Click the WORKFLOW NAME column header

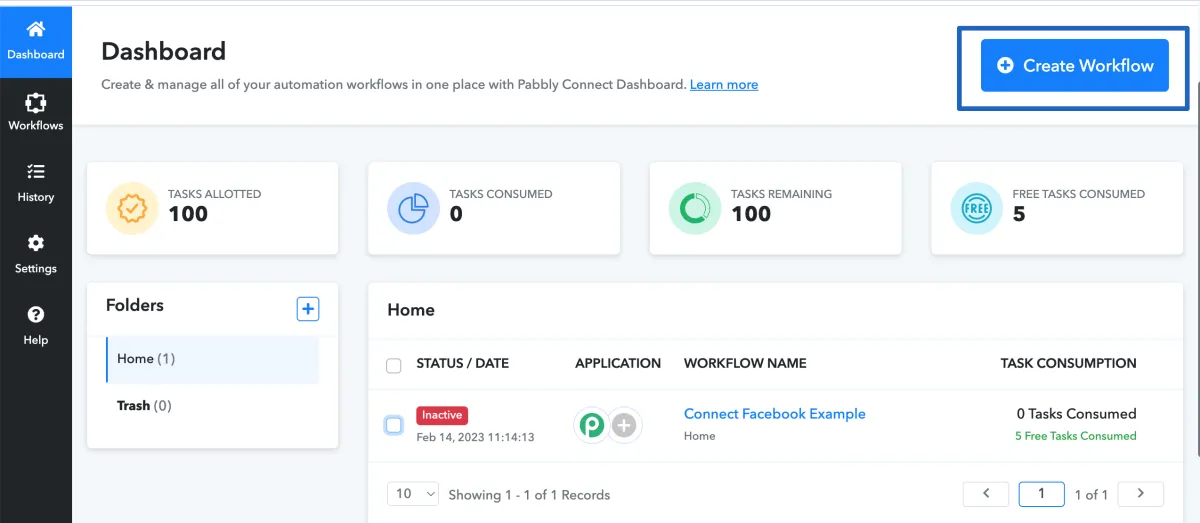click(745, 364)
